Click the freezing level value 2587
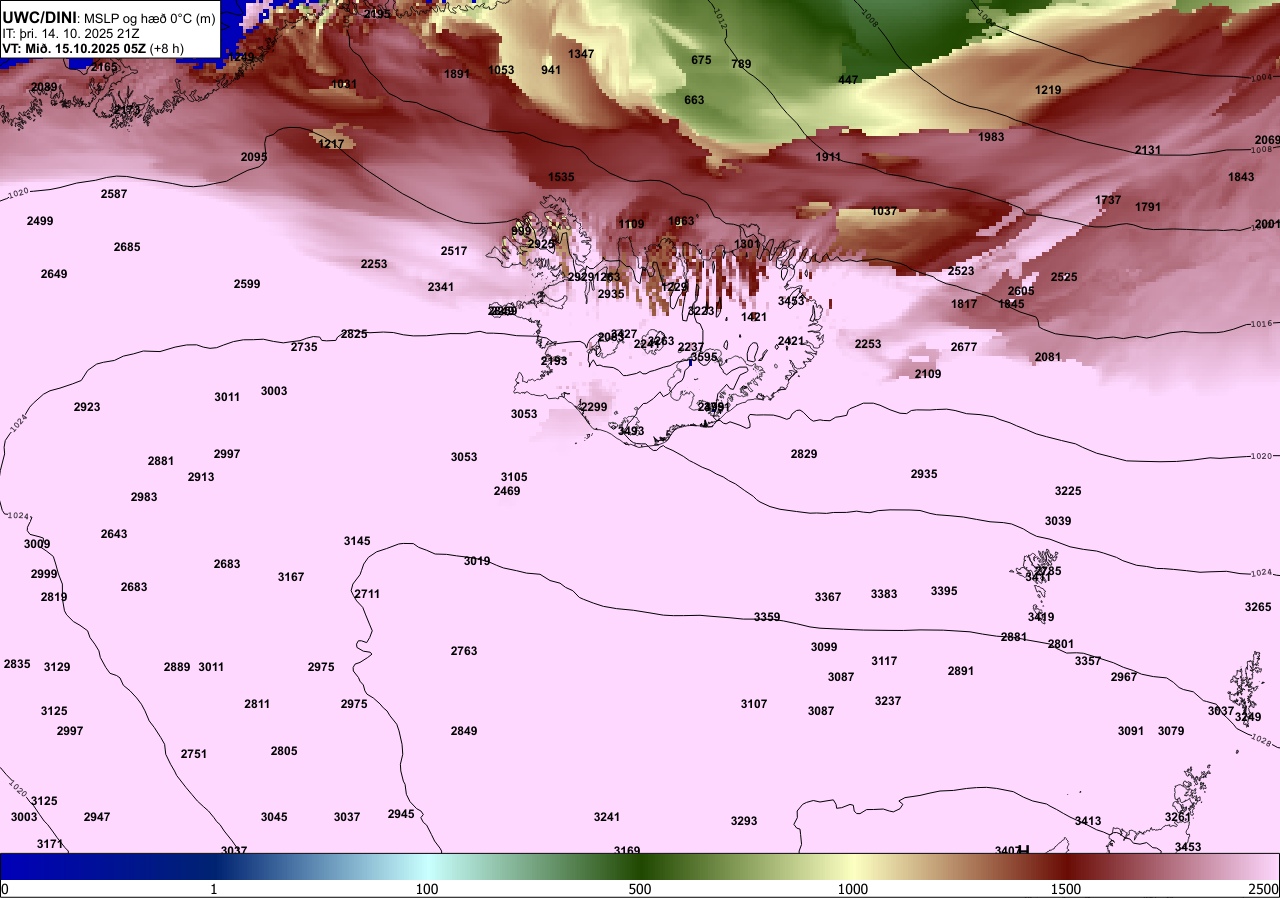Image resolution: width=1280 pixels, height=898 pixels. pos(114,194)
